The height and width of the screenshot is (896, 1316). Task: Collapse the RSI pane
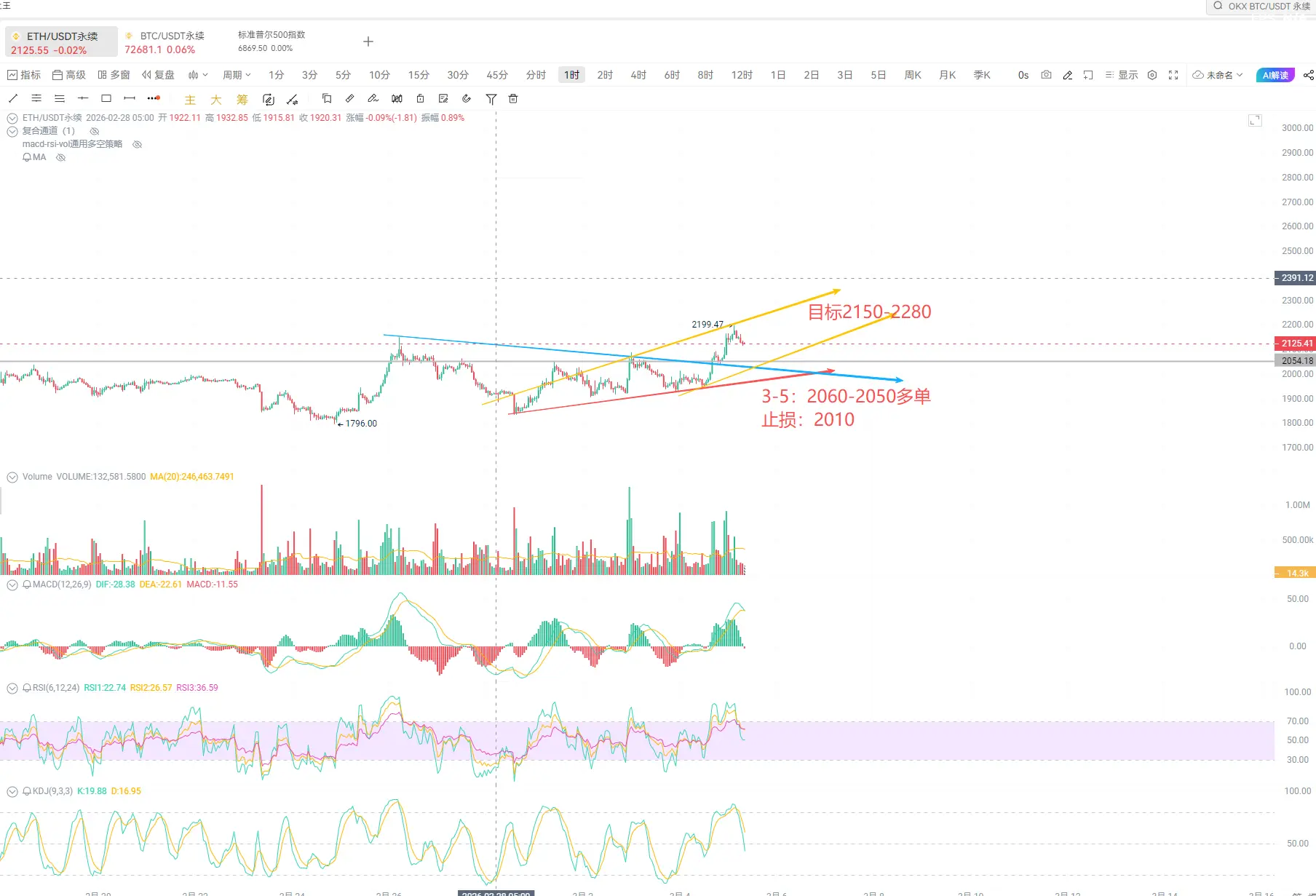pos(12,689)
